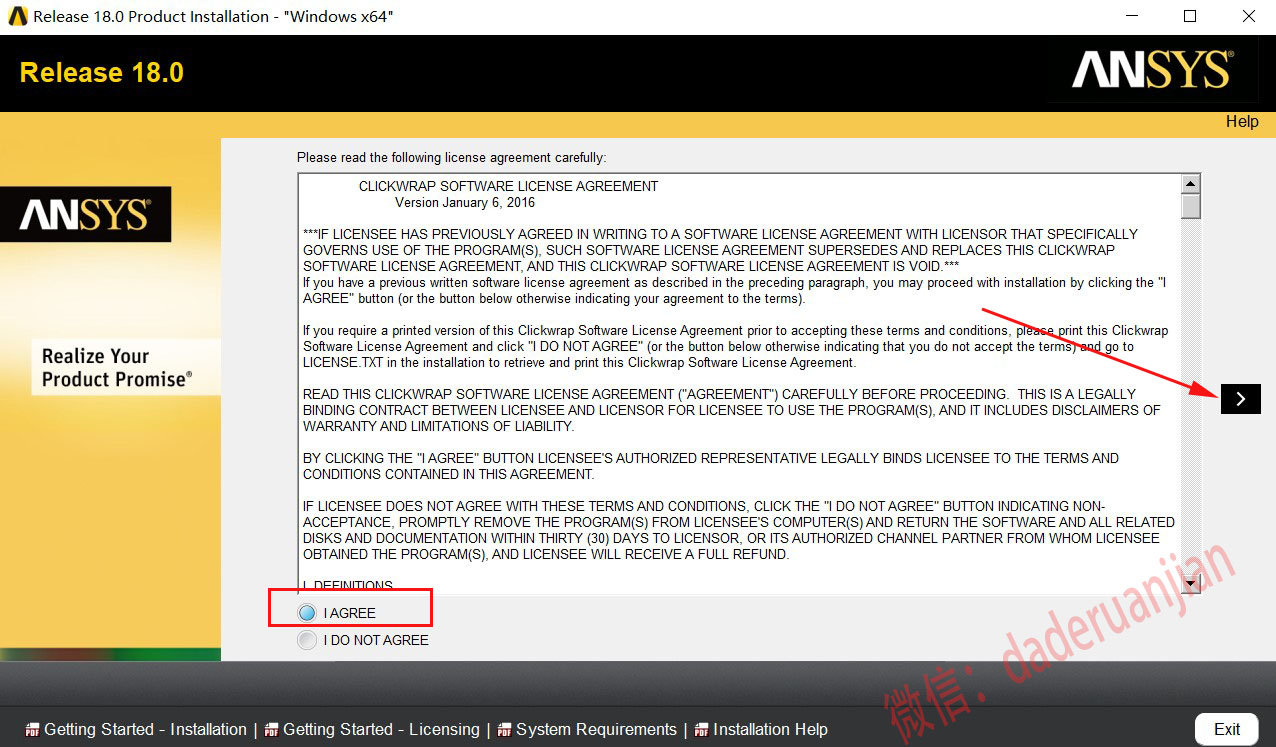The height and width of the screenshot is (747, 1276).
Task: Open Getting Started - Licensing PDF link
Action: (381, 729)
